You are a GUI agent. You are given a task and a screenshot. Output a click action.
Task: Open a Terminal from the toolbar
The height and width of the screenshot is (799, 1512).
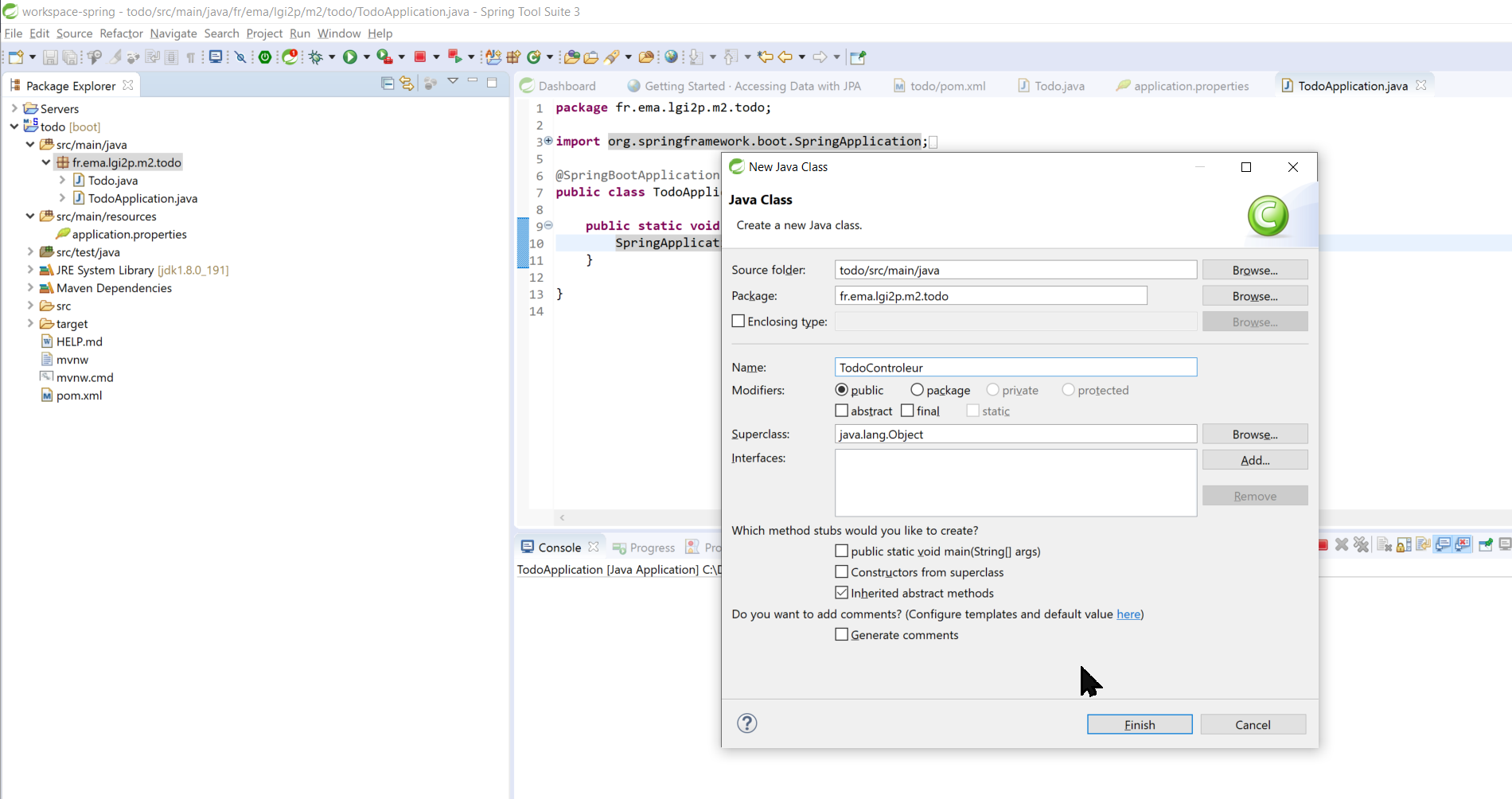click(215, 57)
